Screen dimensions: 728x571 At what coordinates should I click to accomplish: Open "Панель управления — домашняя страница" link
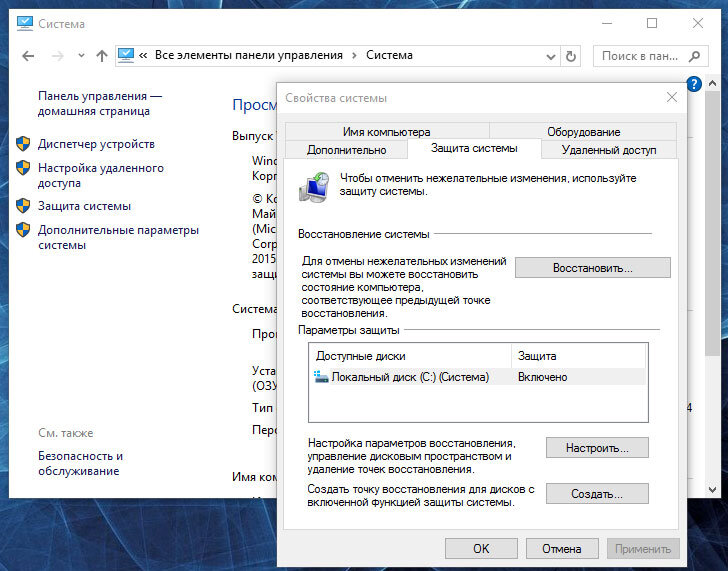[x=100, y=104]
